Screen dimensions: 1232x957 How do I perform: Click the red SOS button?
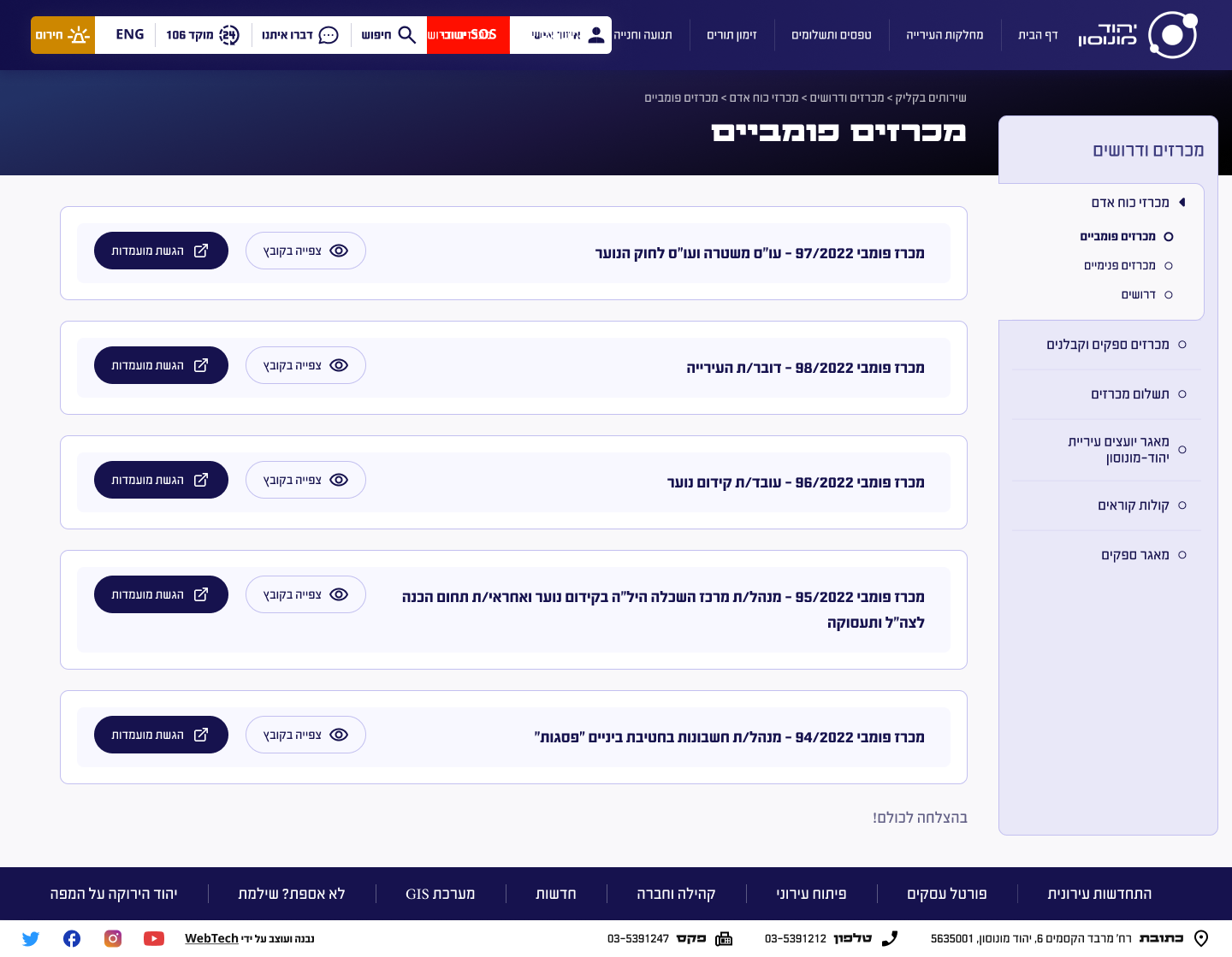tap(468, 35)
